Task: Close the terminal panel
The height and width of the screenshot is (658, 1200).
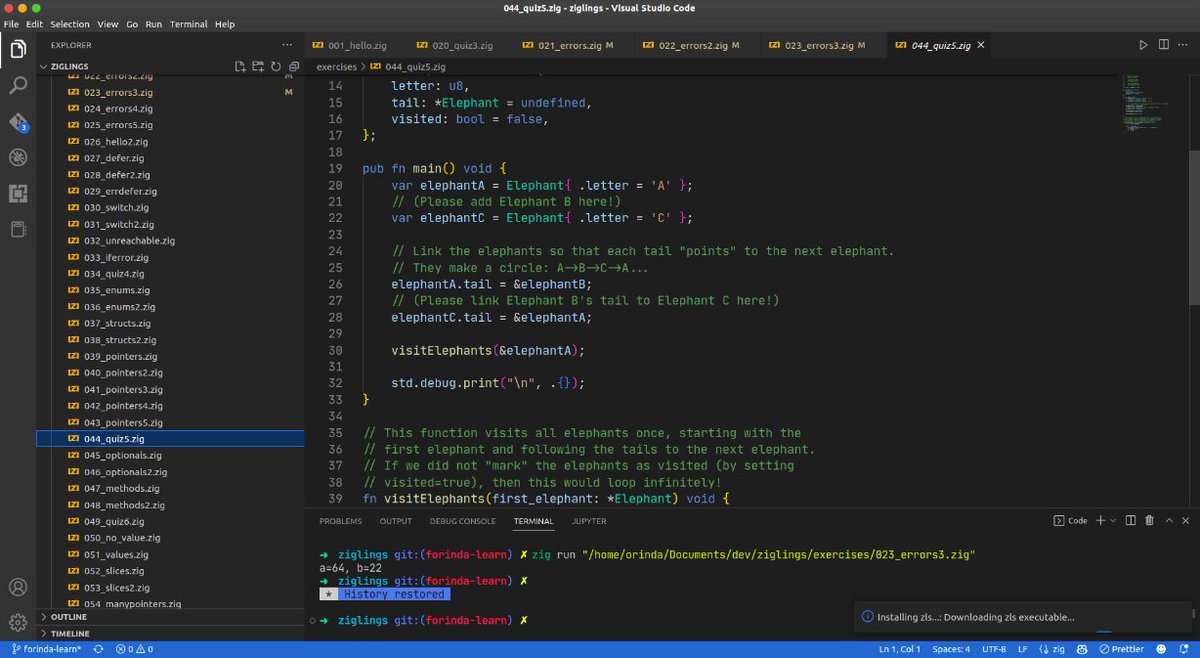Action: tap(1186, 520)
